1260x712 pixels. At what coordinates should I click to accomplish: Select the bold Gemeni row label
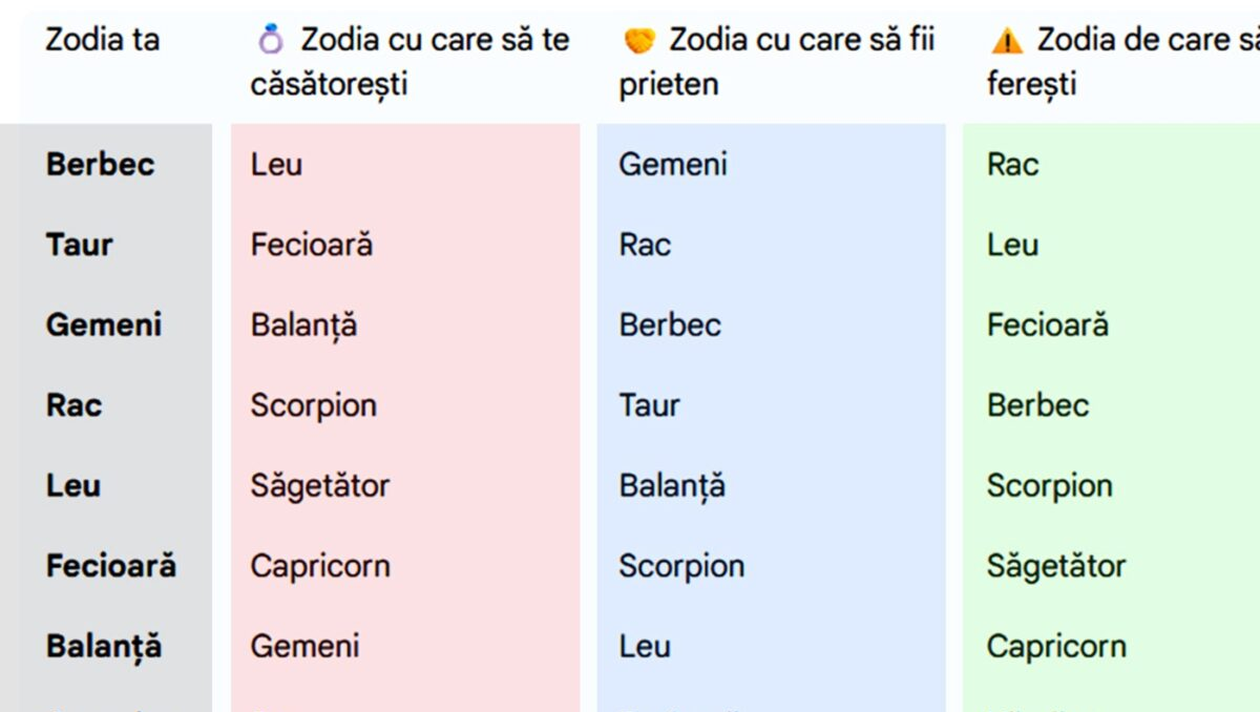pos(104,325)
